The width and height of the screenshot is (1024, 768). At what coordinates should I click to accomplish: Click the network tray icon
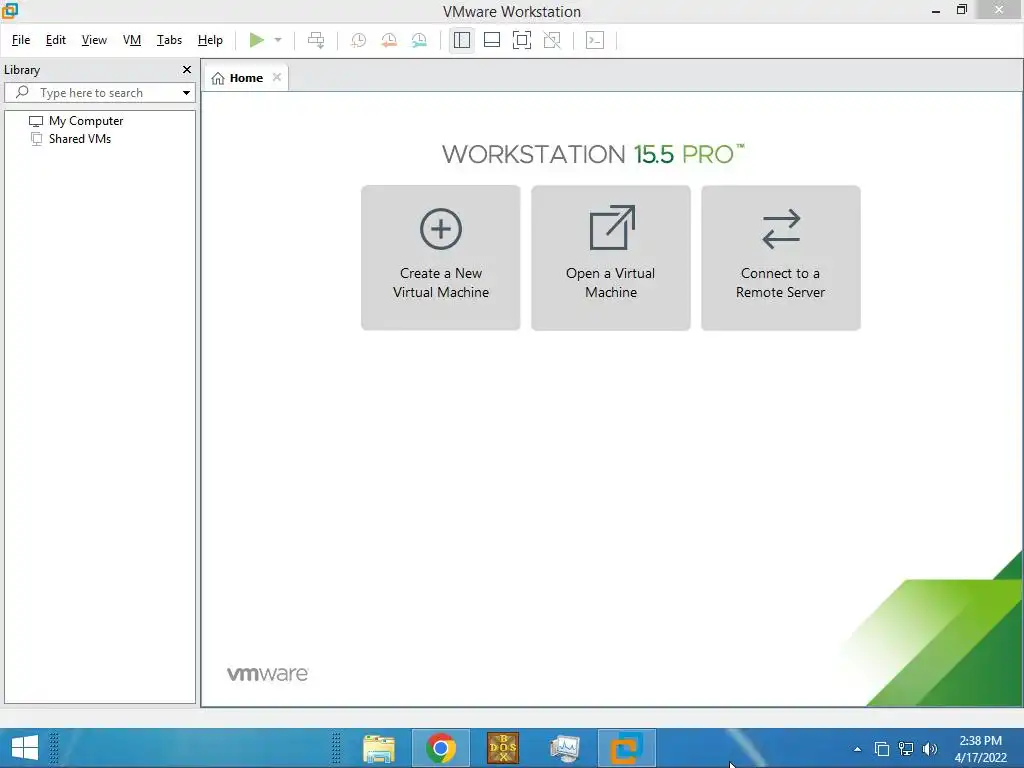tap(906, 749)
